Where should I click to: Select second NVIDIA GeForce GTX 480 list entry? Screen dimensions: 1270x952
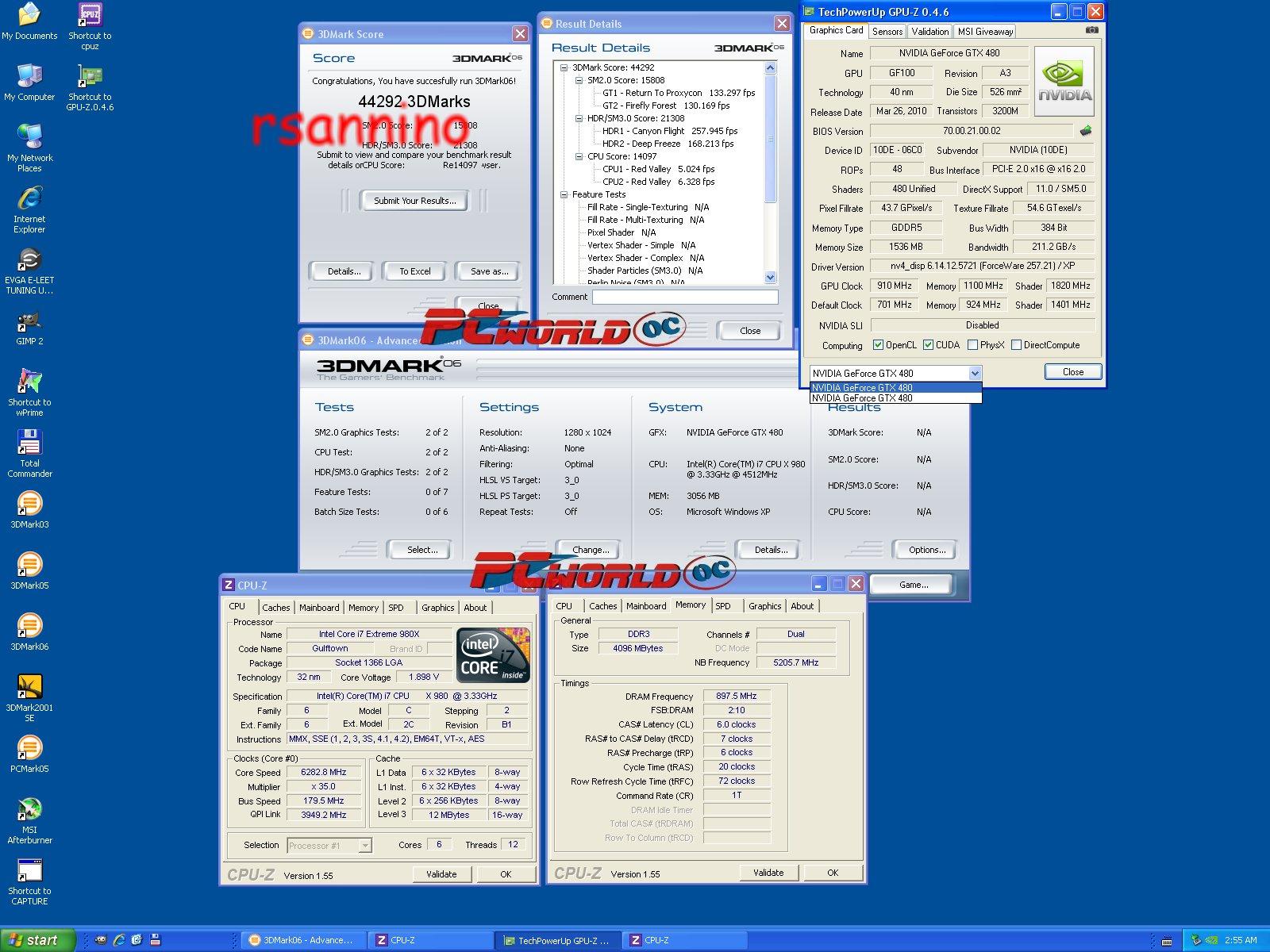click(895, 398)
